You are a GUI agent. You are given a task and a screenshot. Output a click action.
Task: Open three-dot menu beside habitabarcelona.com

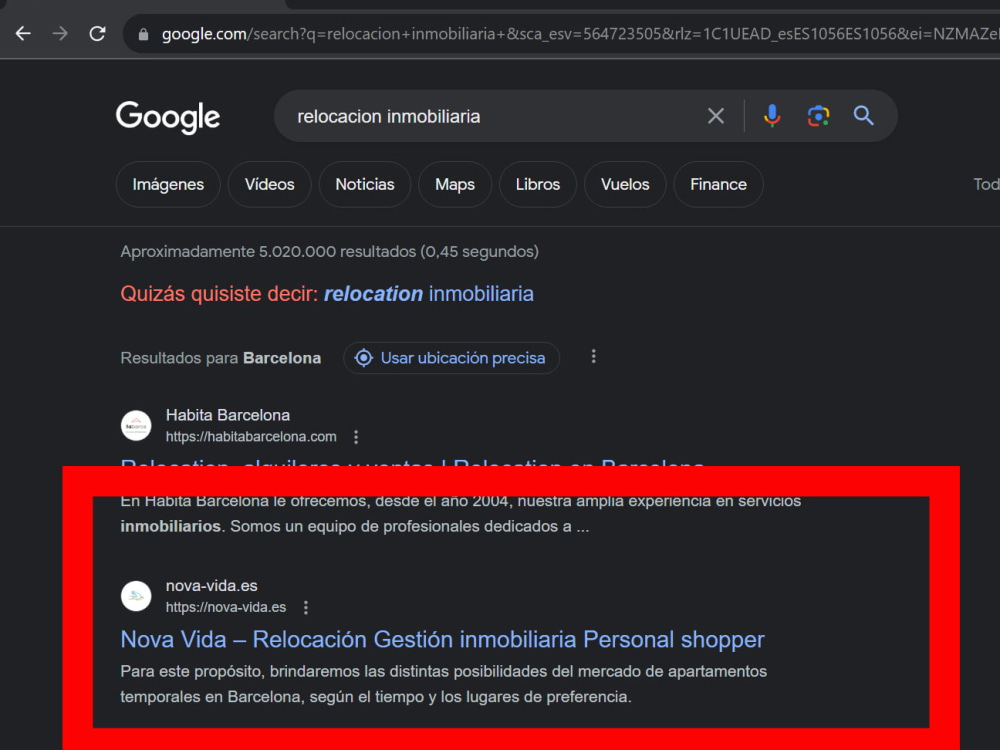(356, 437)
